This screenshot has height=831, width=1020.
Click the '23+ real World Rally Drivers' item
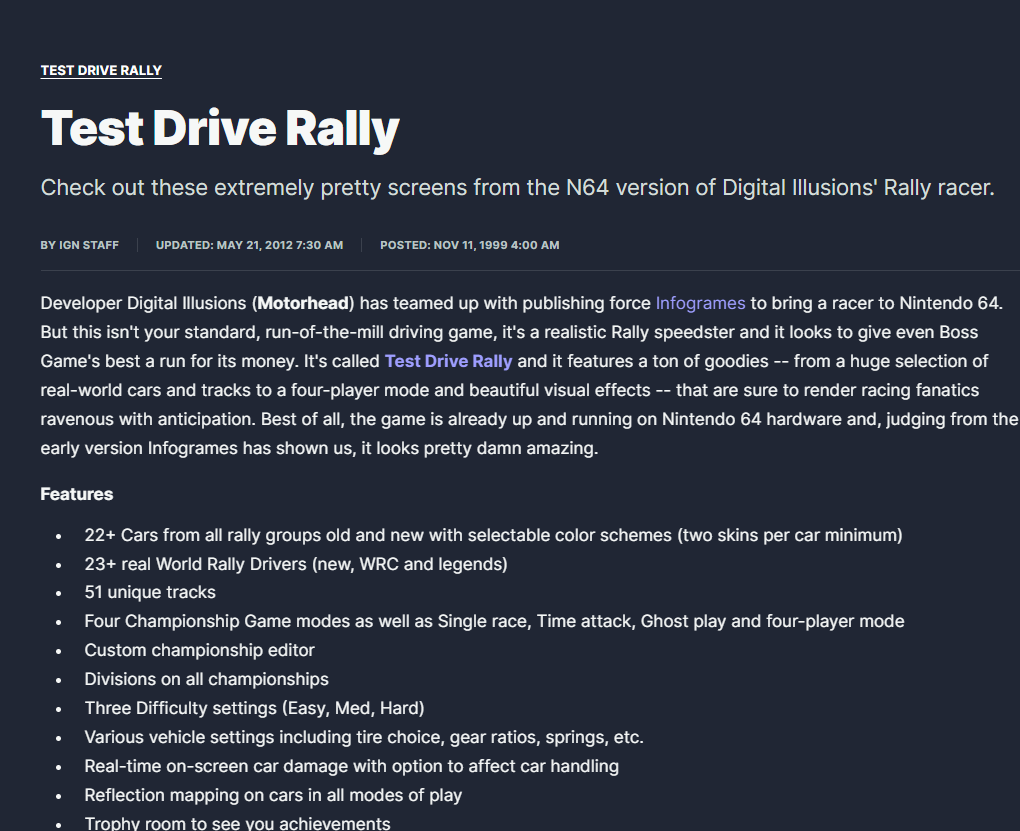click(x=296, y=564)
